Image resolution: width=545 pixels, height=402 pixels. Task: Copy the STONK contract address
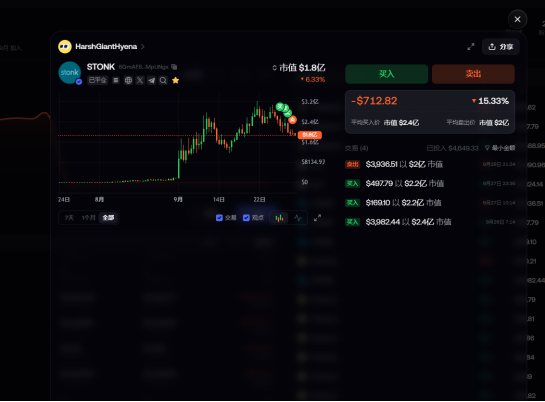point(174,67)
